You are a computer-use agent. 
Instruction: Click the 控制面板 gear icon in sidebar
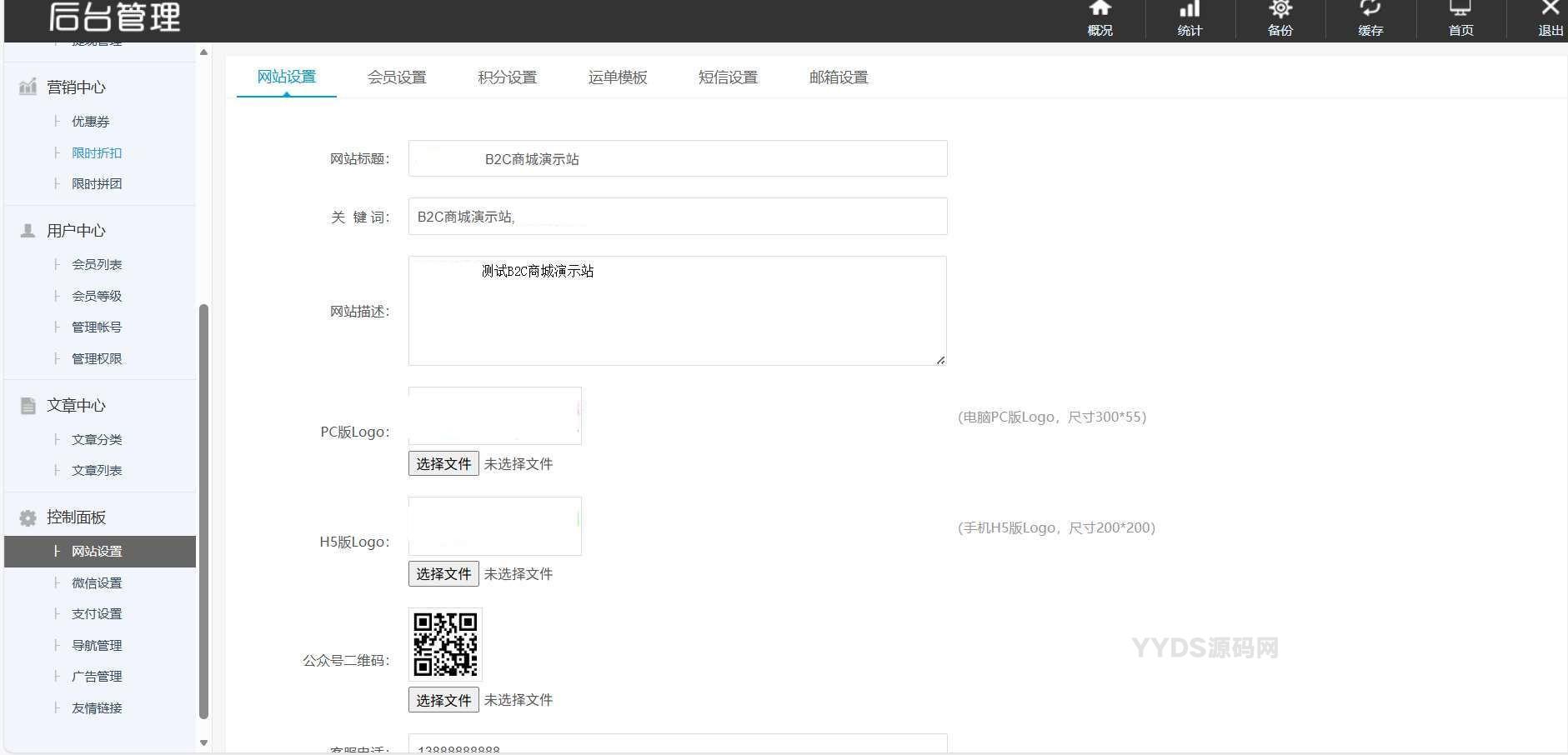pyautogui.click(x=27, y=517)
